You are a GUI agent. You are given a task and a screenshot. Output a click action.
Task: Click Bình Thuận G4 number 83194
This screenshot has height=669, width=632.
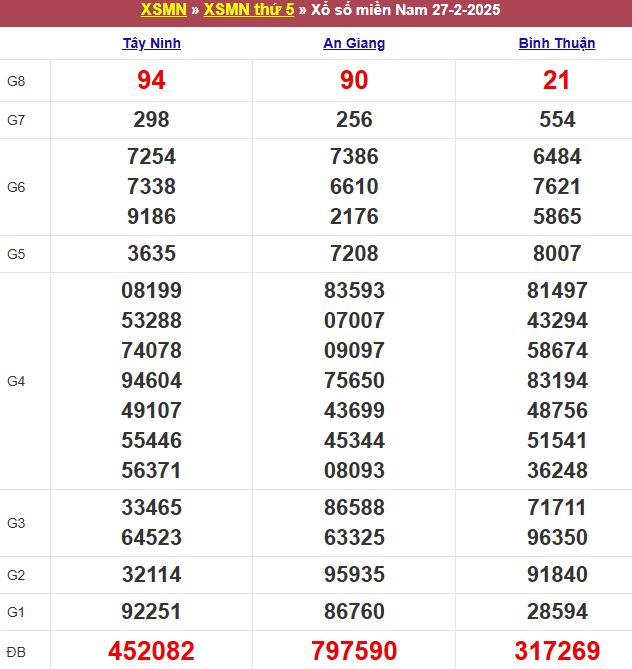pyautogui.click(x=557, y=380)
